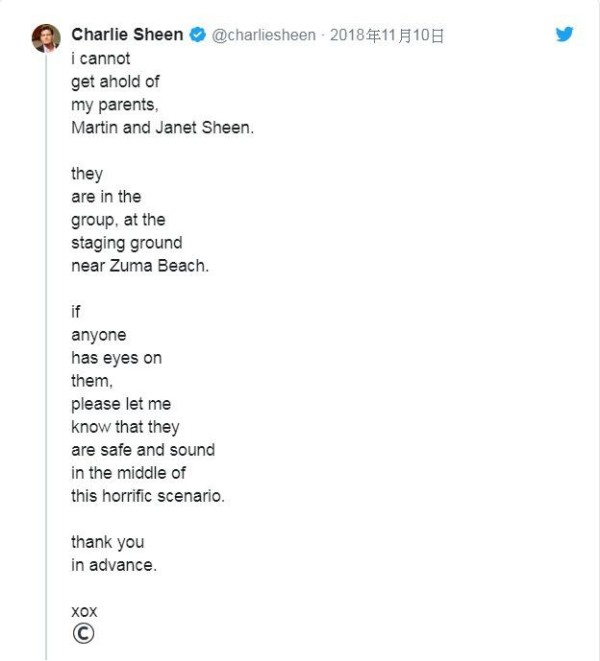Click the line 'Martin and Janet Sheen.'

coord(162,128)
